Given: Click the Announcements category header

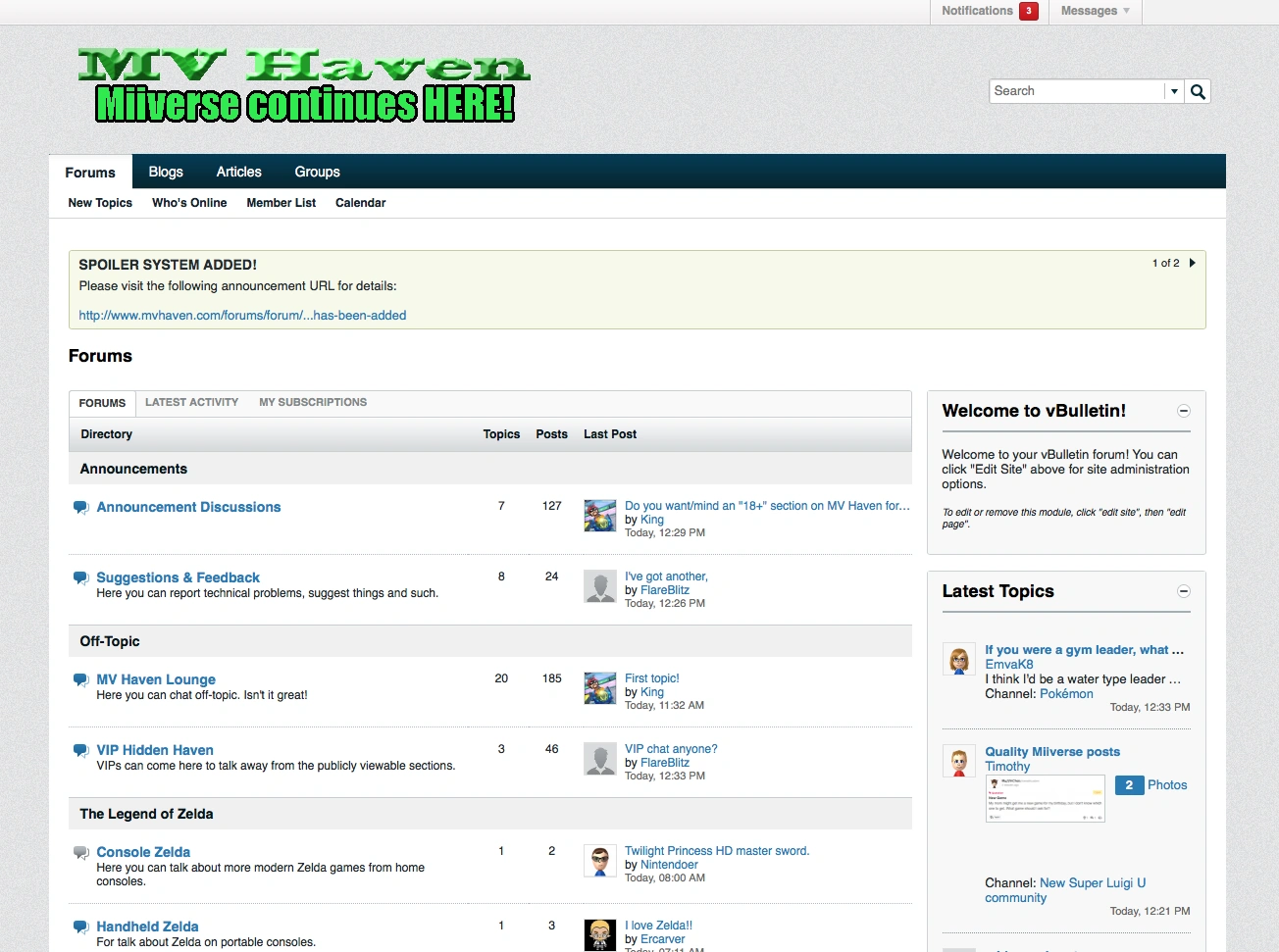Looking at the screenshot, I should click(133, 469).
